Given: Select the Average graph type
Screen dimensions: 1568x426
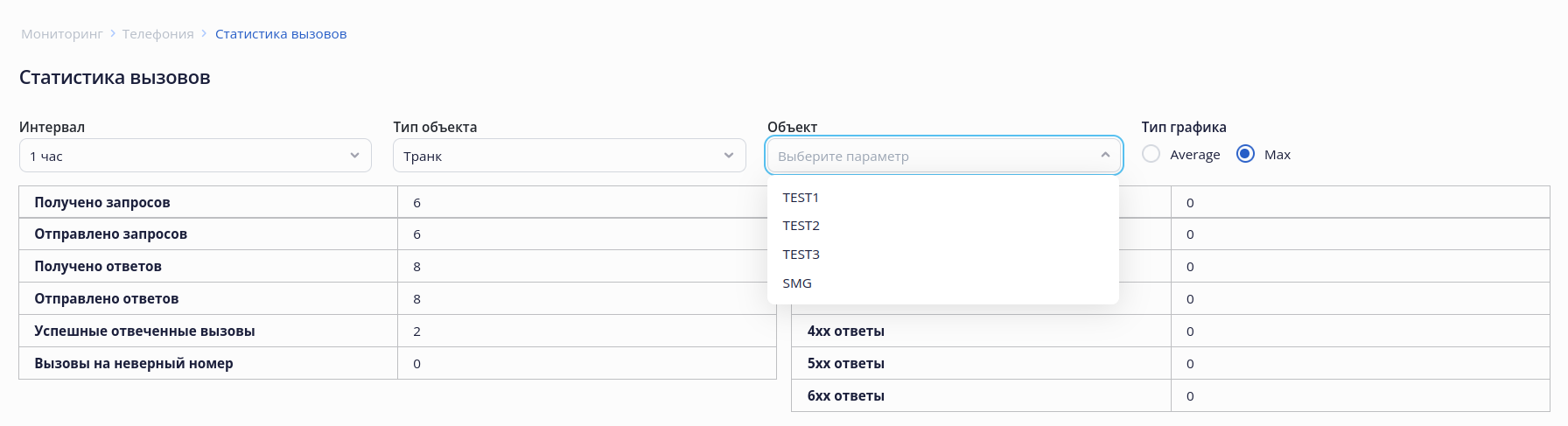Looking at the screenshot, I should (1151, 154).
